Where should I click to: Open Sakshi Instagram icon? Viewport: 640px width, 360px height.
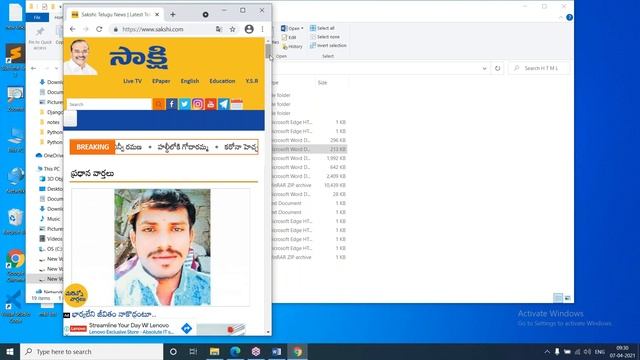tap(198, 104)
